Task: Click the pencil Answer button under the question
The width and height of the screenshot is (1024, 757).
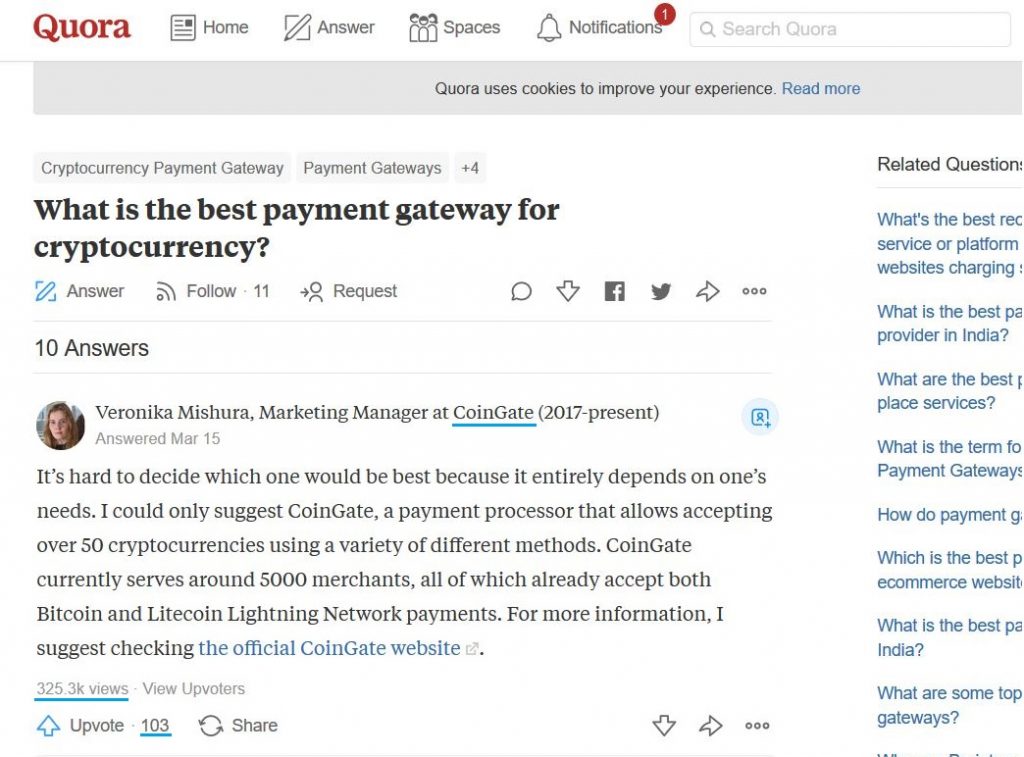Action: [x=79, y=291]
